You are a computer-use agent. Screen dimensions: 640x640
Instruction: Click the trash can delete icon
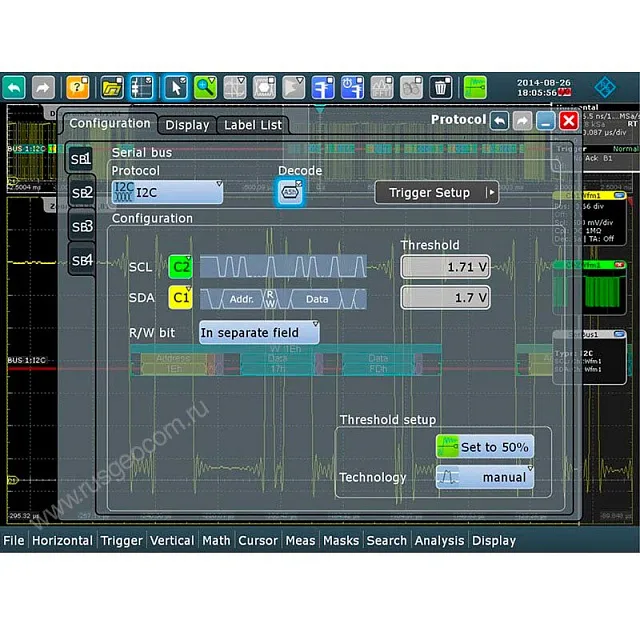click(x=440, y=88)
